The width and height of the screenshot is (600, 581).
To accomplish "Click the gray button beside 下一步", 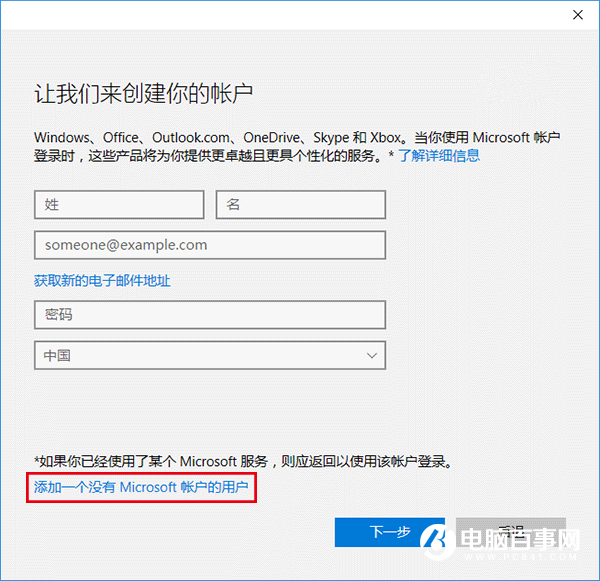I will pyautogui.click(x=510, y=532).
